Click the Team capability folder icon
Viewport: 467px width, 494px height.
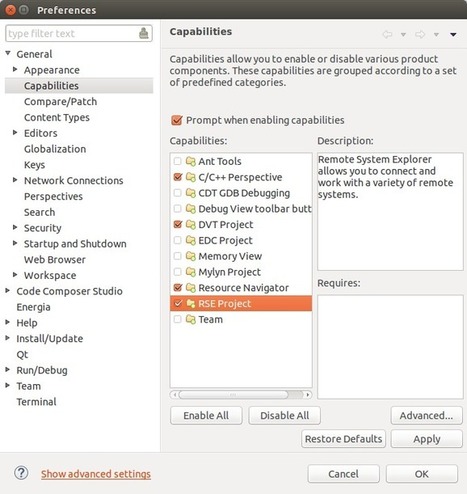pyautogui.click(x=190, y=319)
